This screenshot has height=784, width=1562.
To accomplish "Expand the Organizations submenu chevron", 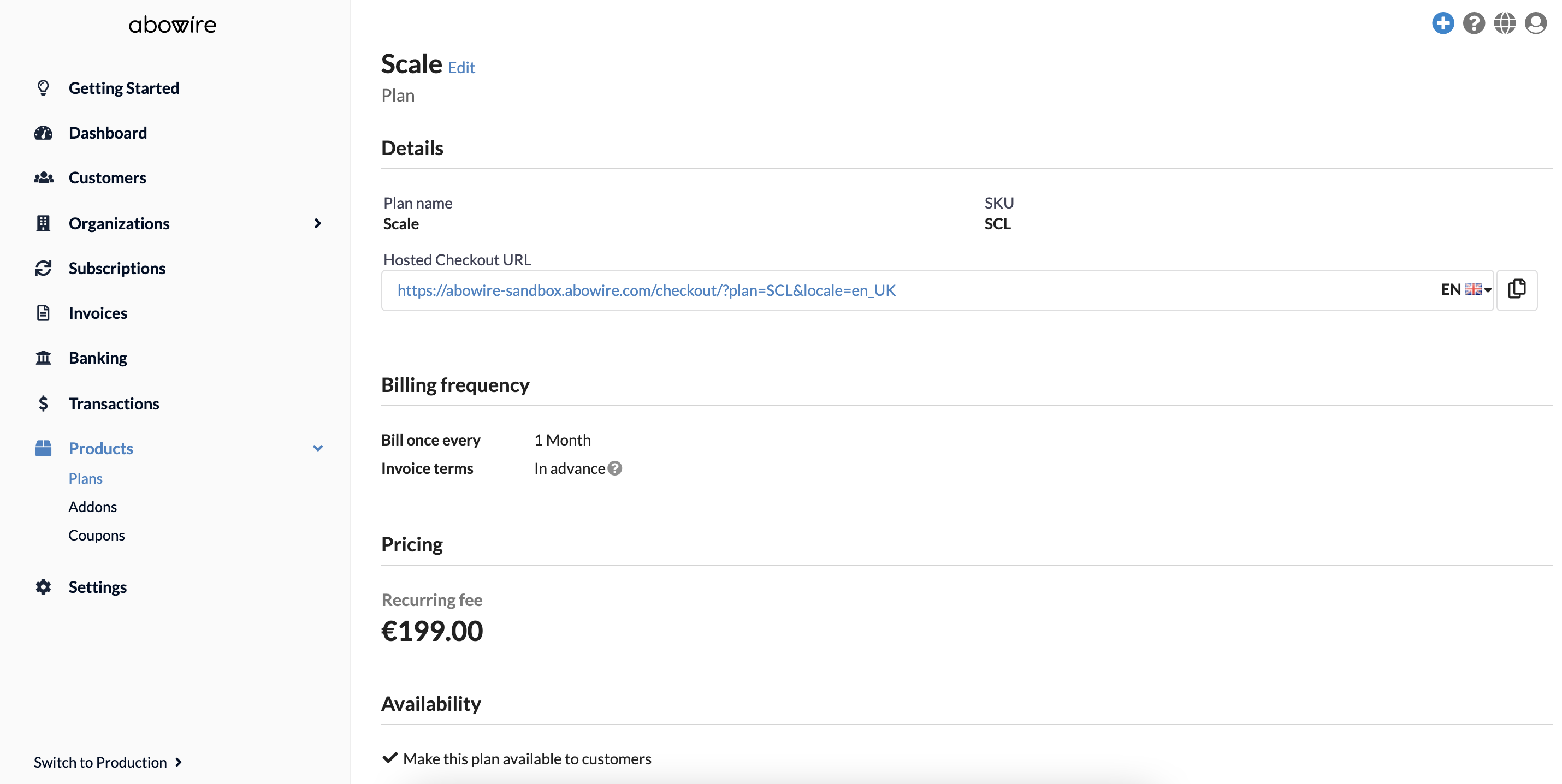I will (x=317, y=223).
